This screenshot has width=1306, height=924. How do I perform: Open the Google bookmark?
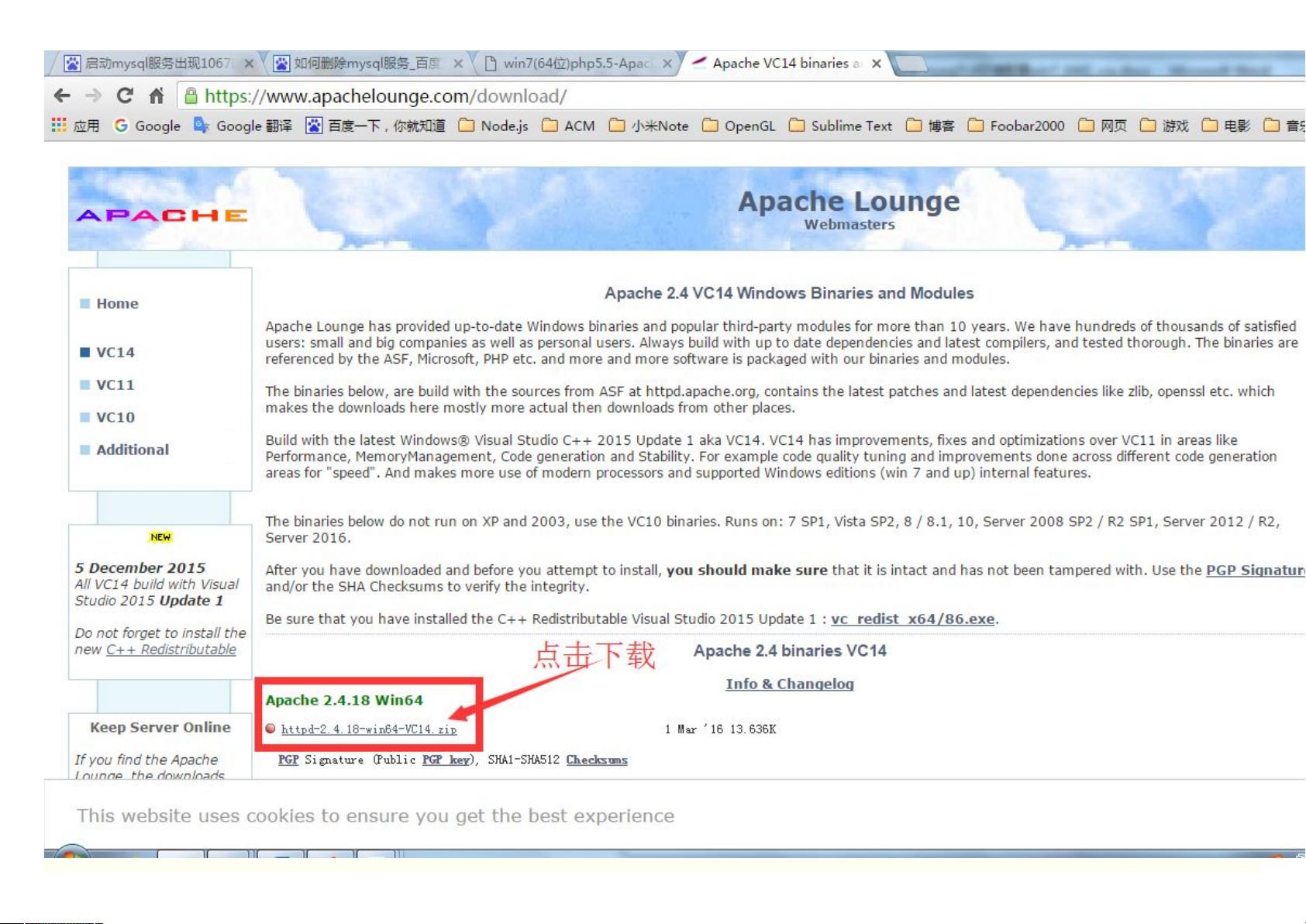point(147,126)
